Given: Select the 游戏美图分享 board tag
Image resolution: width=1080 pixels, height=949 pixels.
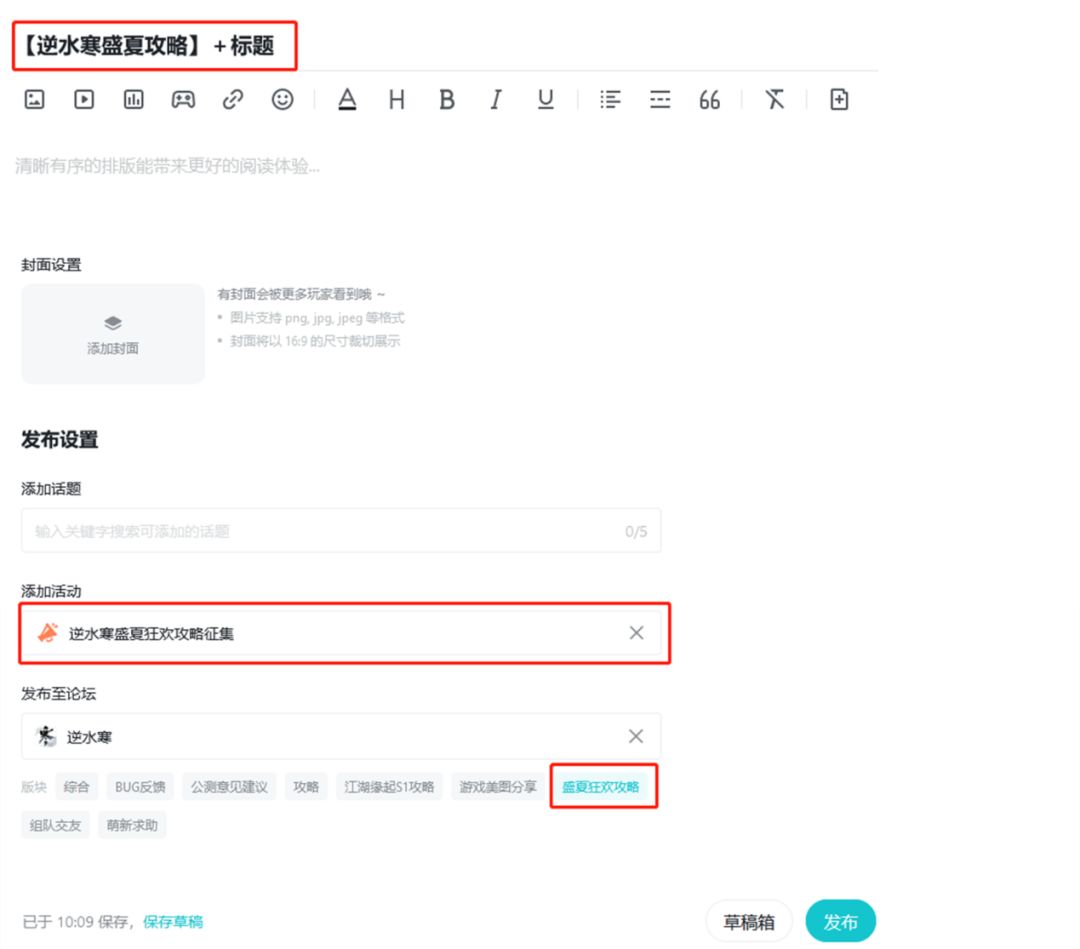Looking at the screenshot, I should [498, 786].
